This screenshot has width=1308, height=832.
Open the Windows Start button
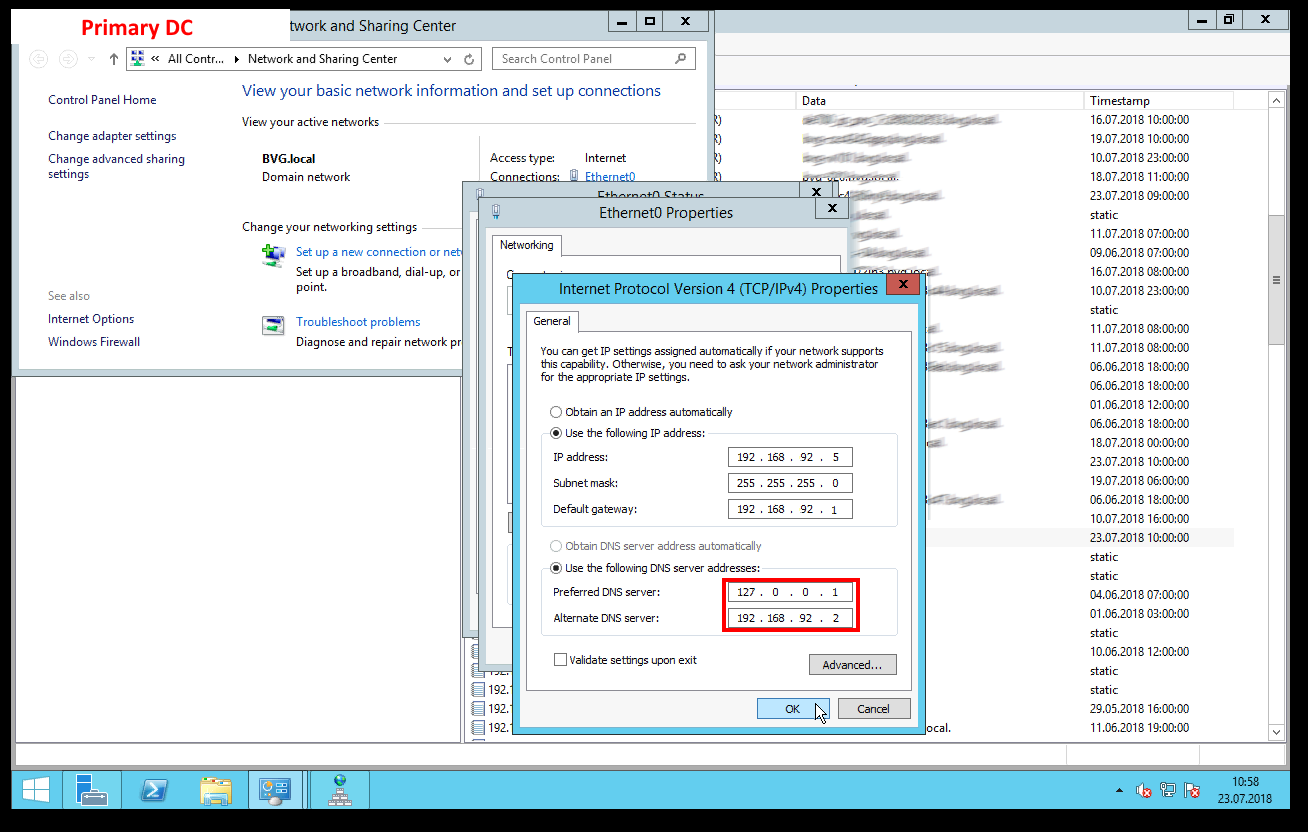(36, 790)
